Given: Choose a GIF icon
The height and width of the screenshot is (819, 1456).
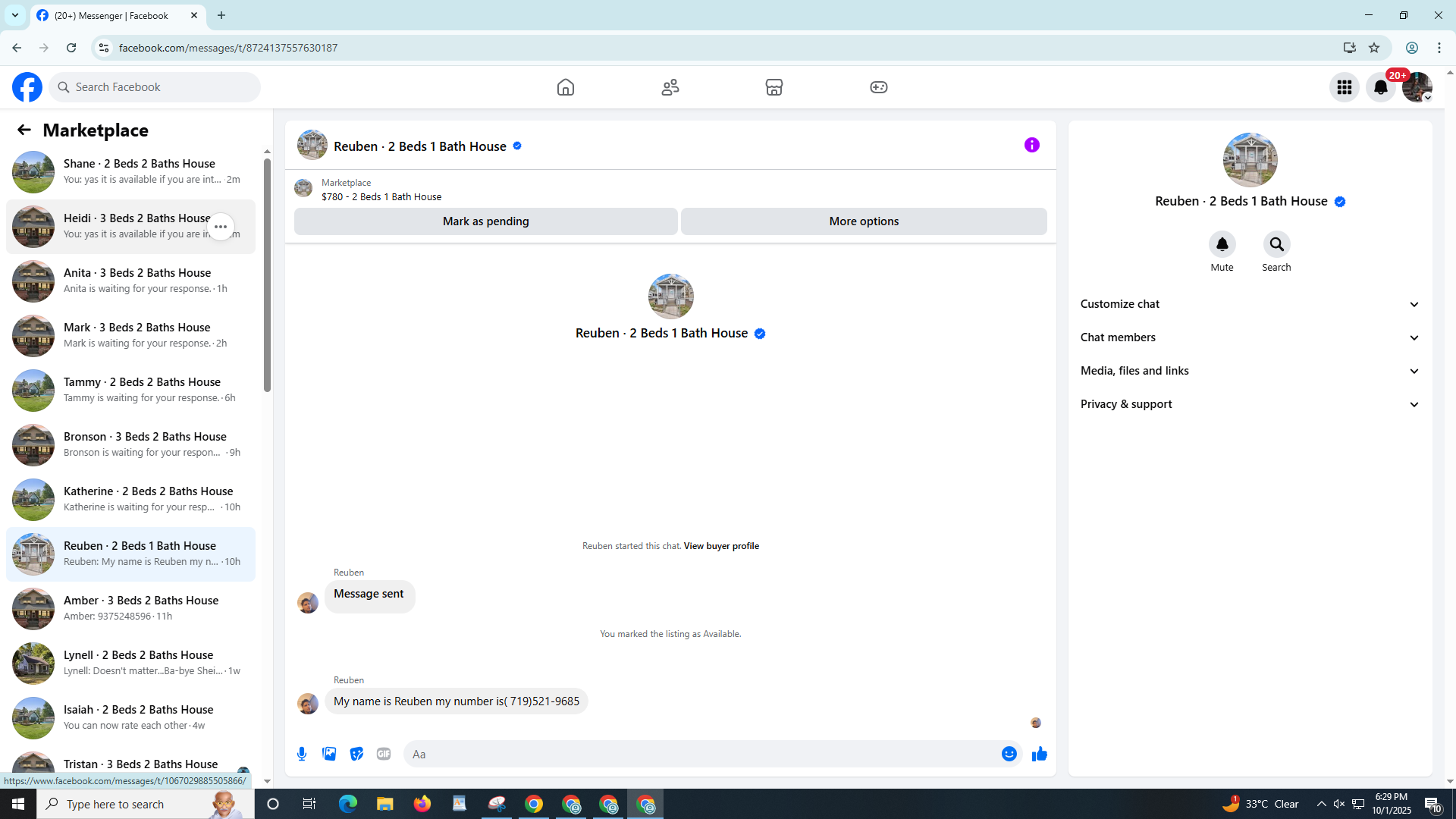Looking at the screenshot, I should click(x=384, y=754).
